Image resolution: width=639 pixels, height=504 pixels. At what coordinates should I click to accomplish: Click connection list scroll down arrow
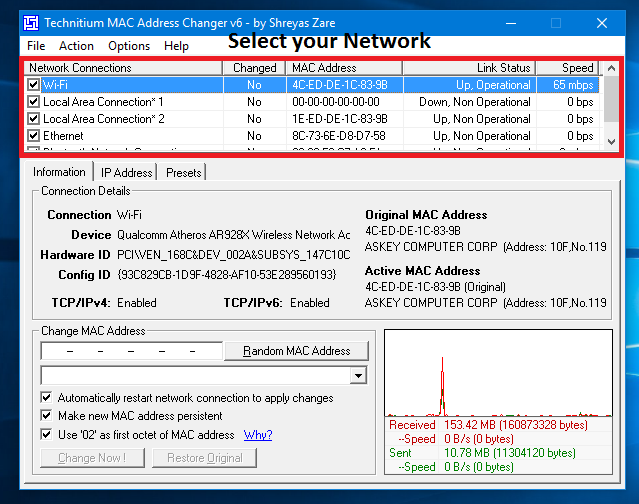point(611,142)
